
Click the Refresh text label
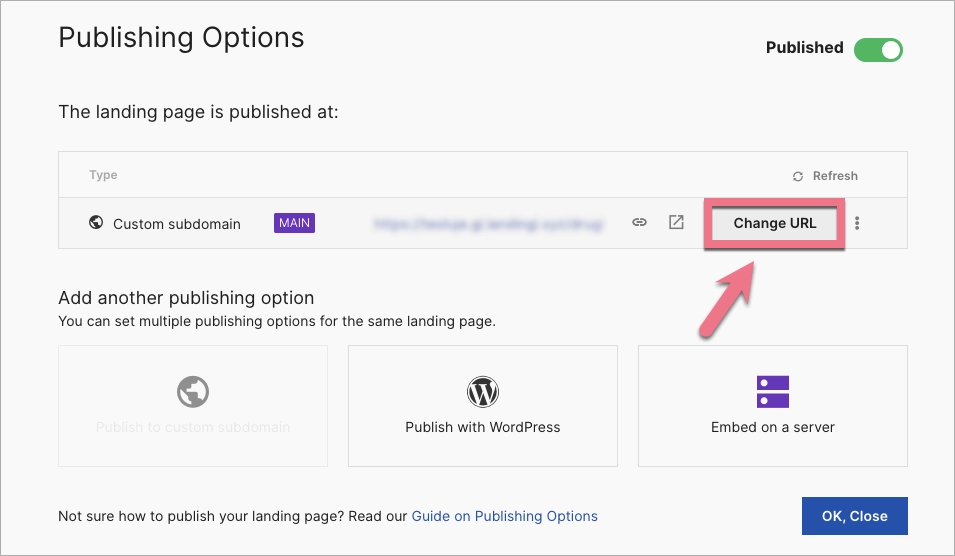[x=835, y=176]
